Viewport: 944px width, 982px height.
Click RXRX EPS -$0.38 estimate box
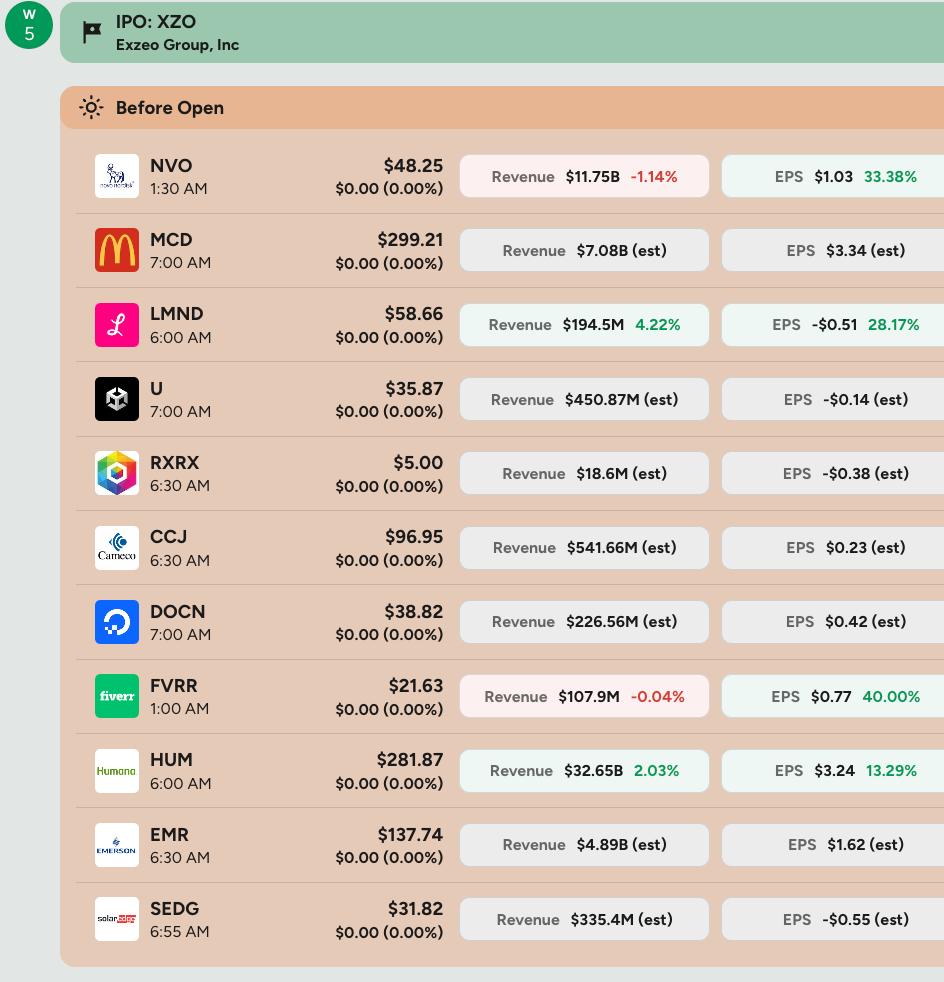coord(833,473)
